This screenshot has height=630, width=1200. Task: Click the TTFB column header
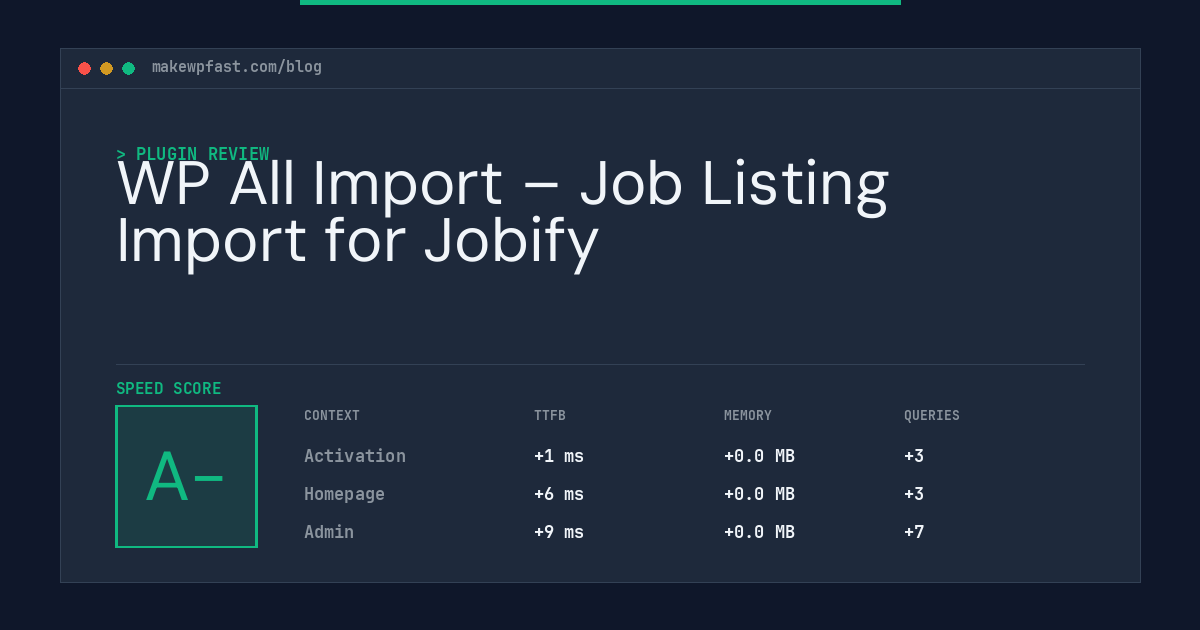coord(550,415)
